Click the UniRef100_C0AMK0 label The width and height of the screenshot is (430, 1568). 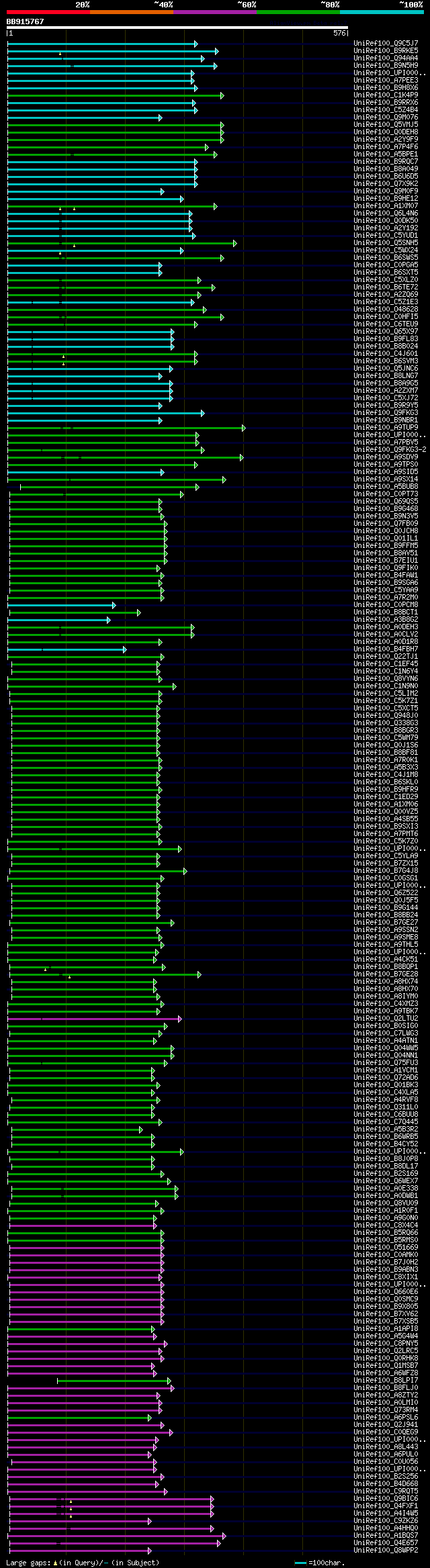[x=386, y=1255]
